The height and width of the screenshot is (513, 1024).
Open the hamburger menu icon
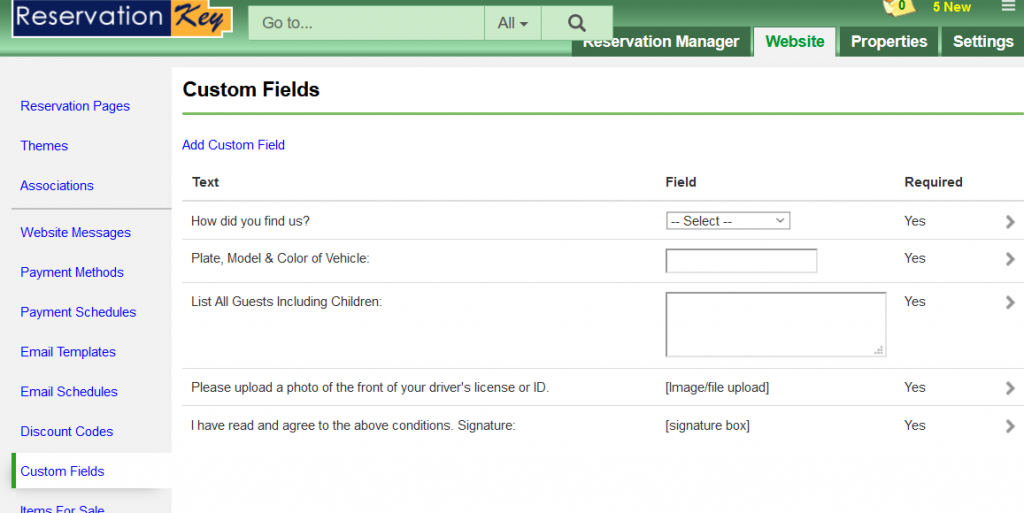(x=1007, y=7)
